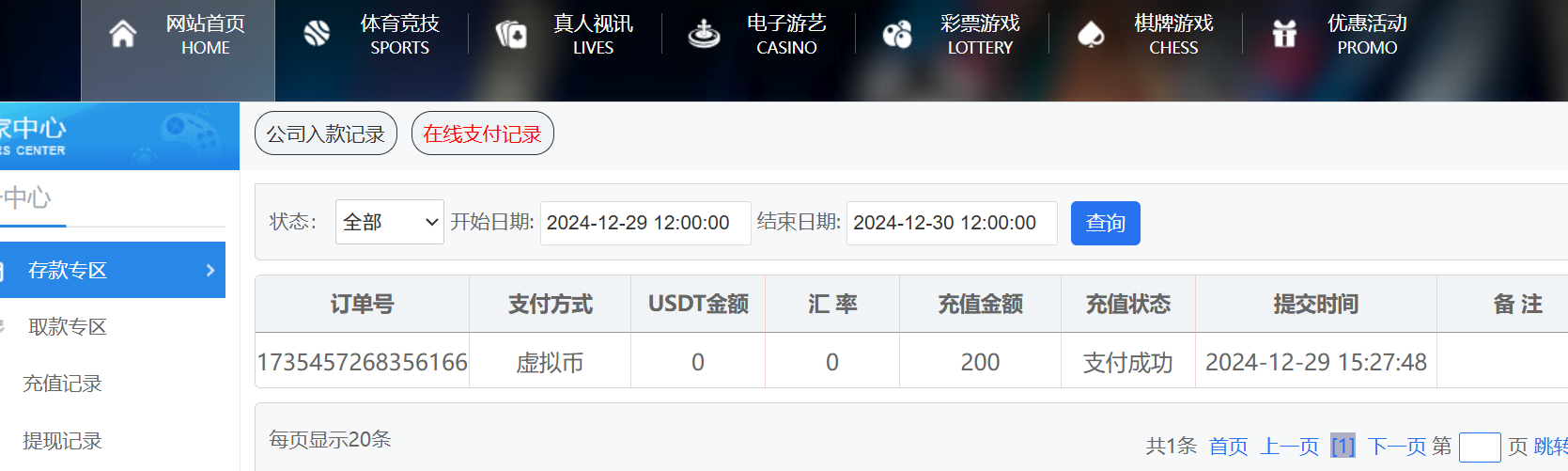Viewport: 1568px width, 471px height.
Task: Click the PROMO gift box icon
Action: pos(1284,34)
